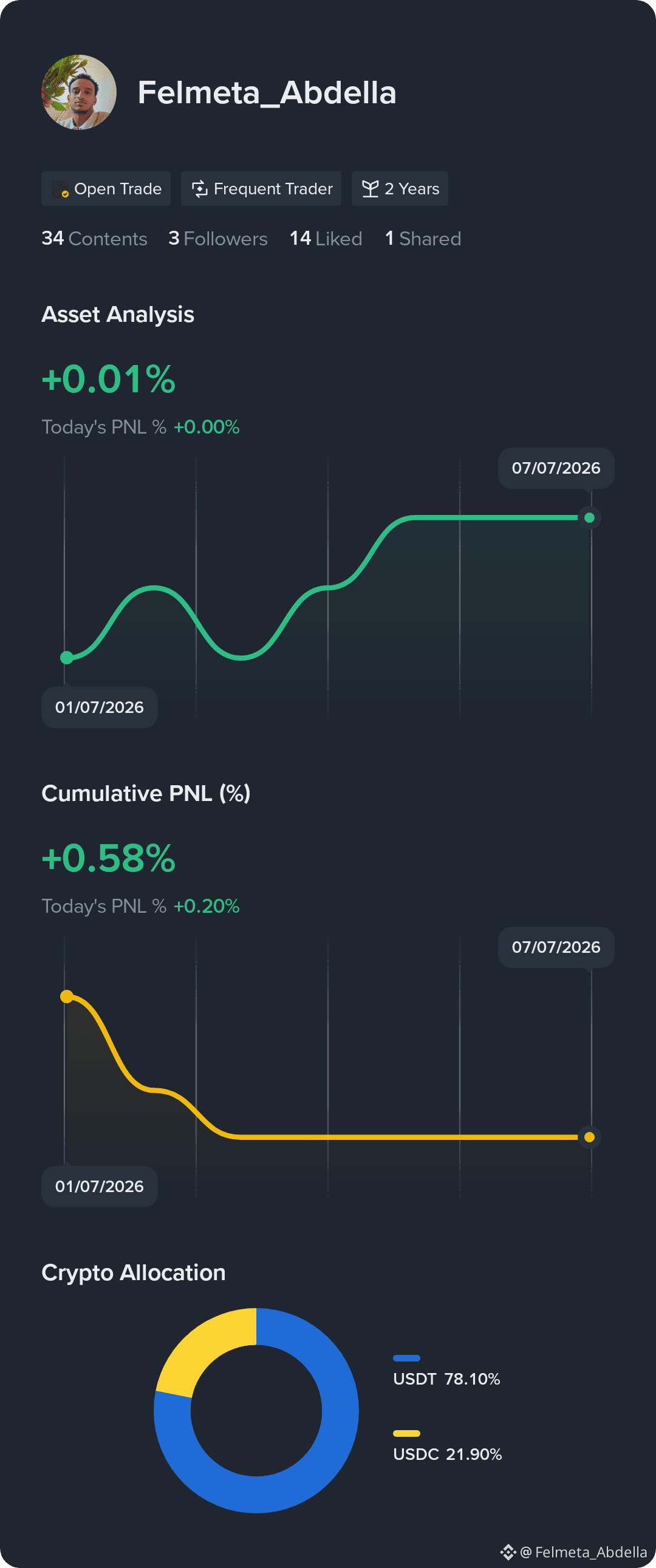This screenshot has height=1568, width=656.
Task: Tap the 2 Years sprout icon
Action: (370, 189)
